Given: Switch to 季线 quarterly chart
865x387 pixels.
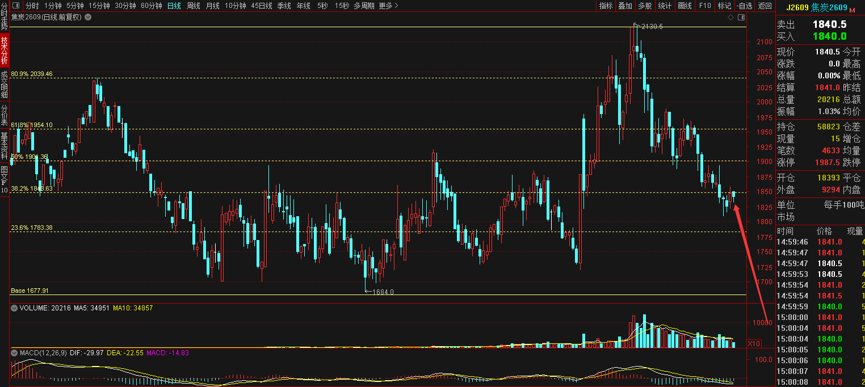Looking at the screenshot, I should (x=284, y=6).
